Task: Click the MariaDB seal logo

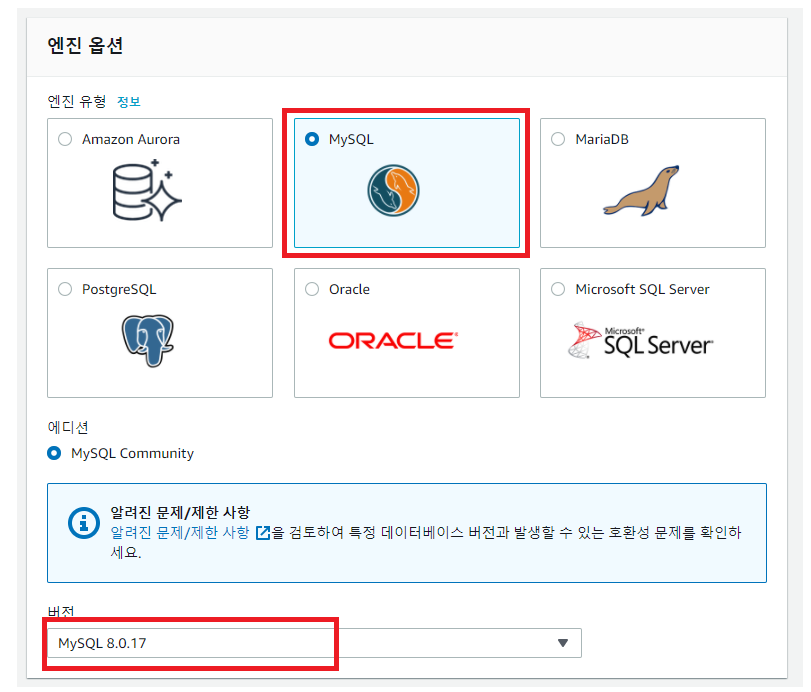Action: point(641,191)
